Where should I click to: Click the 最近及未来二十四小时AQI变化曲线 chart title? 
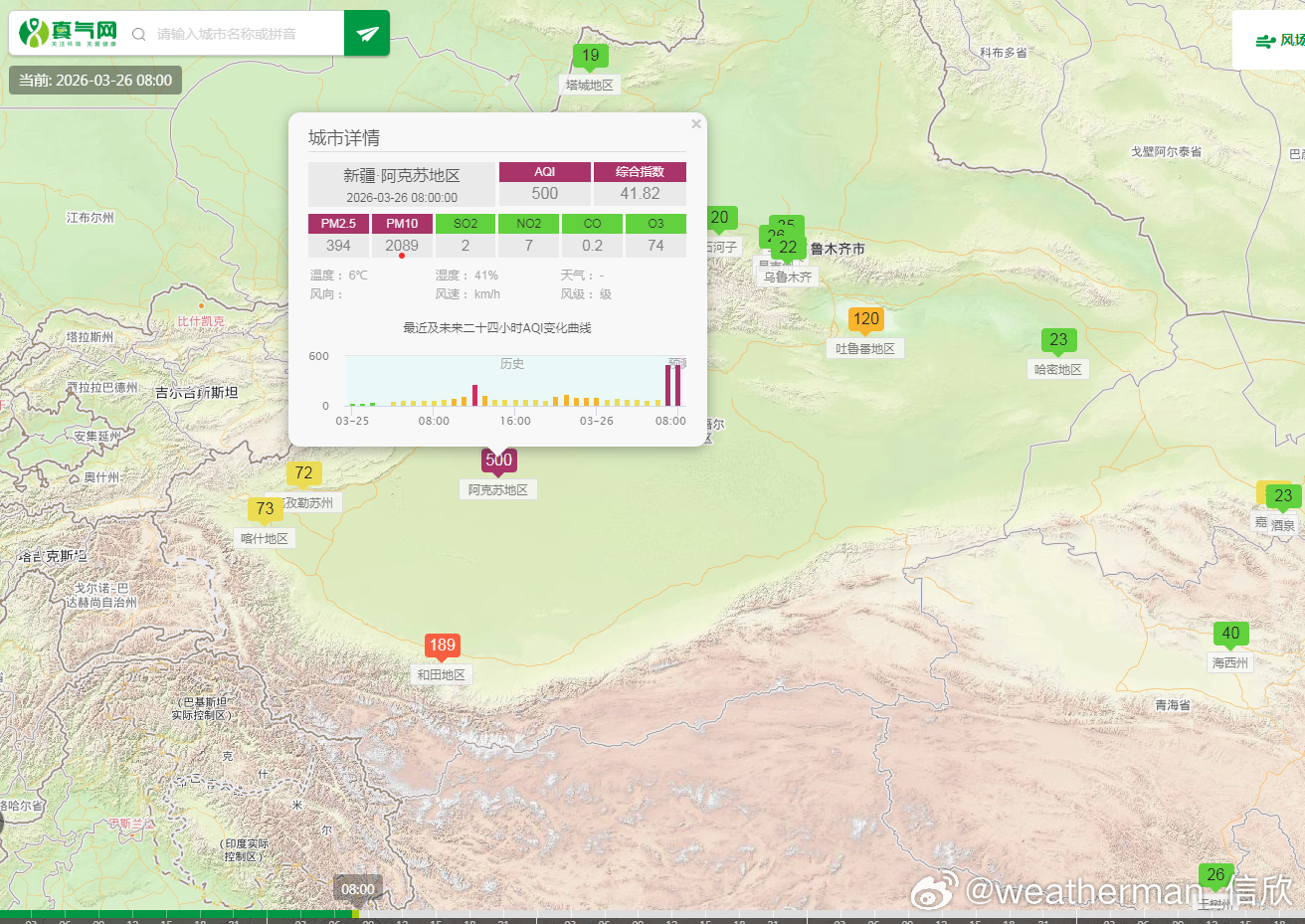click(x=497, y=328)
